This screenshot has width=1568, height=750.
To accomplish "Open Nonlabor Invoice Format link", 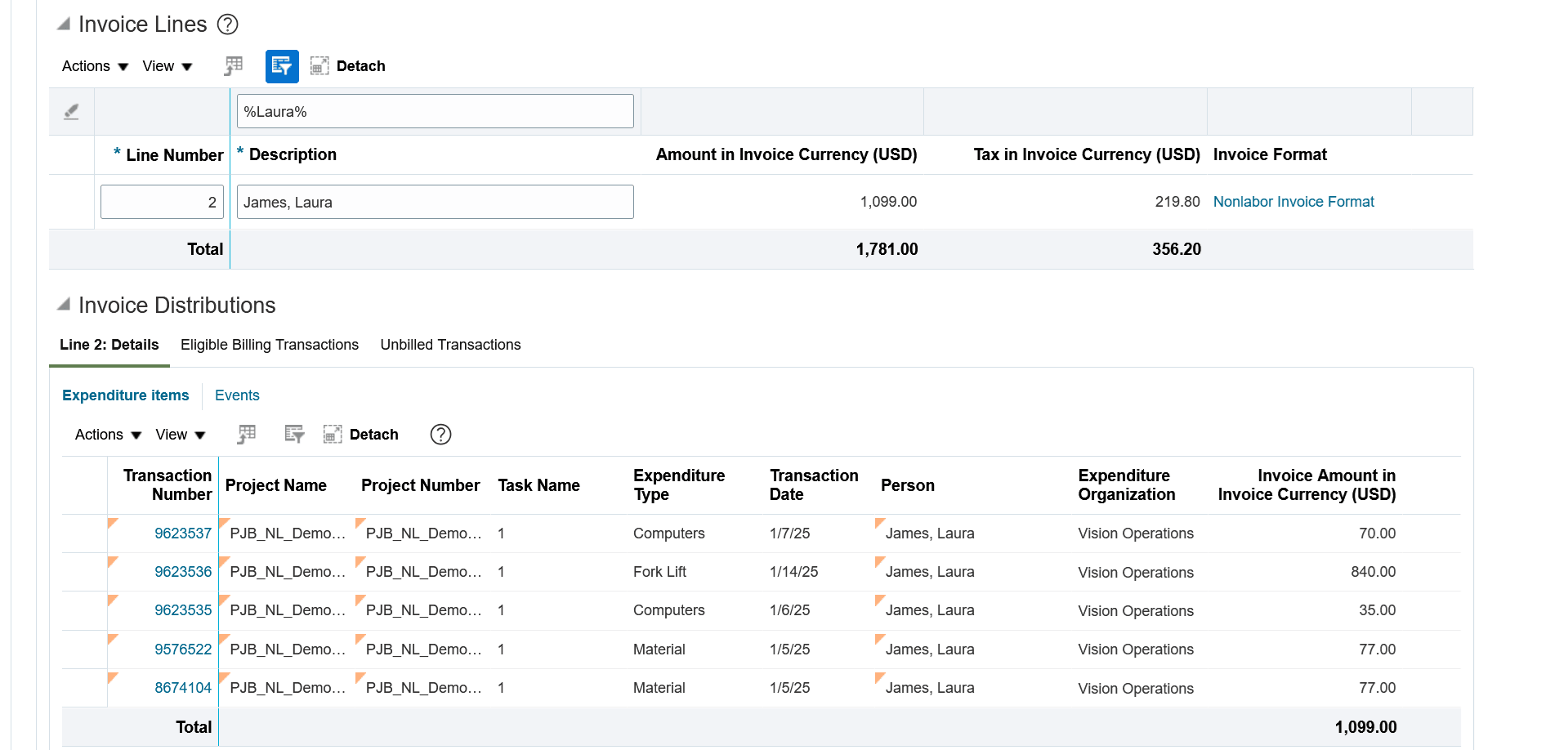I will point(1293,202).
